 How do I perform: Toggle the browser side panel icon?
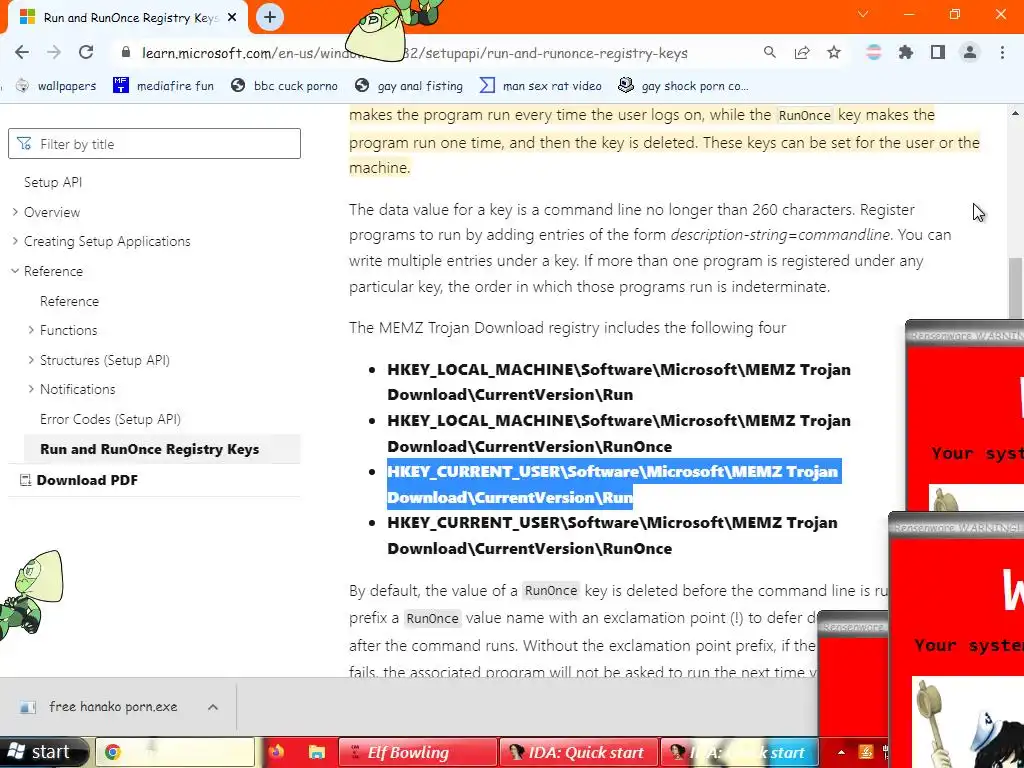(938, 53)
